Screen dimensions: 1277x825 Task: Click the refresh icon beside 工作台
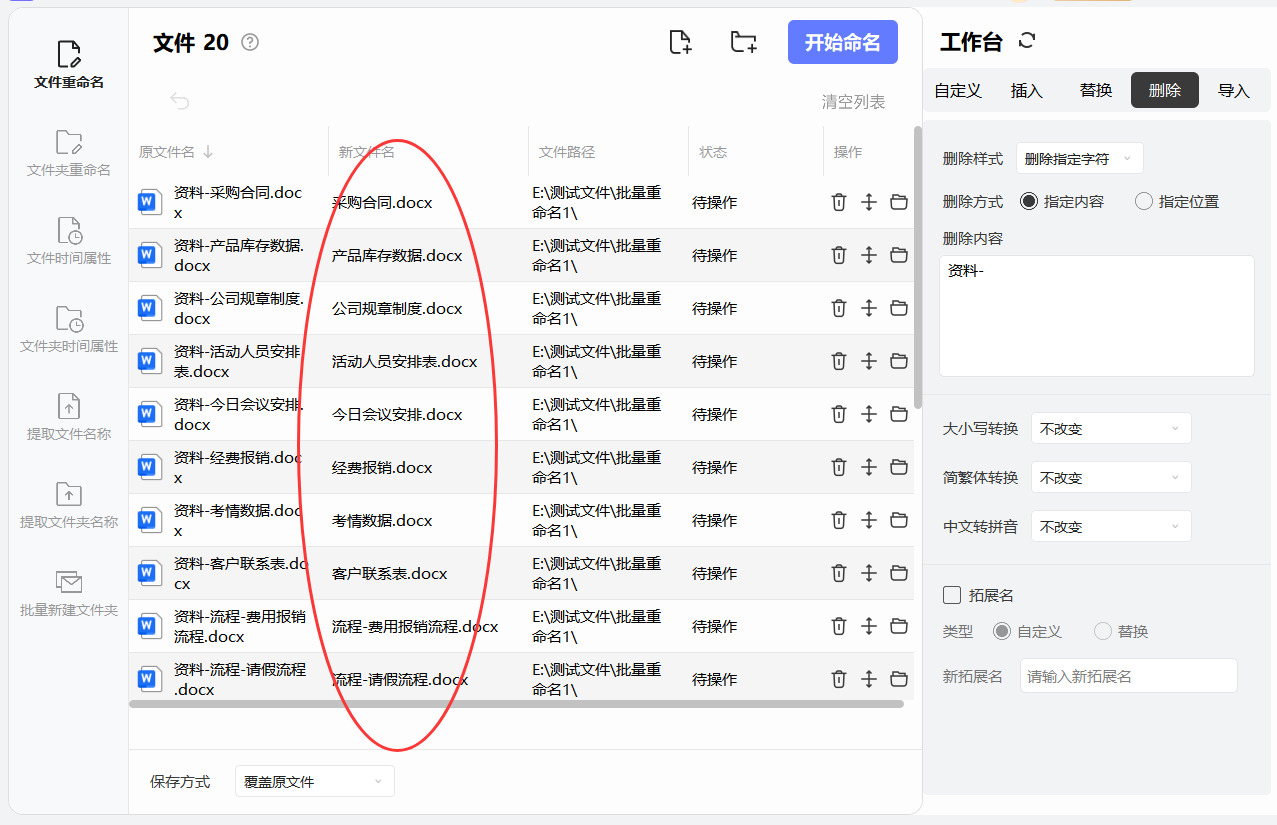[1027, 41]
